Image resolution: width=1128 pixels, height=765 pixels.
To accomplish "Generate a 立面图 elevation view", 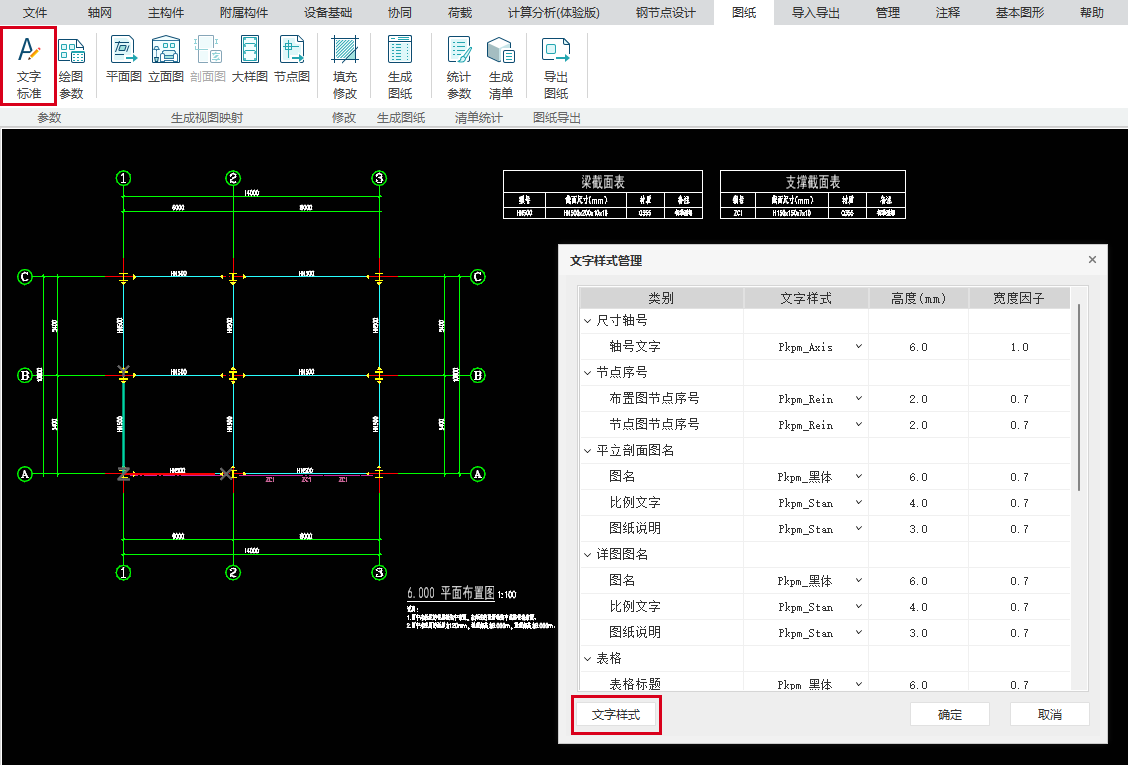I will point(165,59).
